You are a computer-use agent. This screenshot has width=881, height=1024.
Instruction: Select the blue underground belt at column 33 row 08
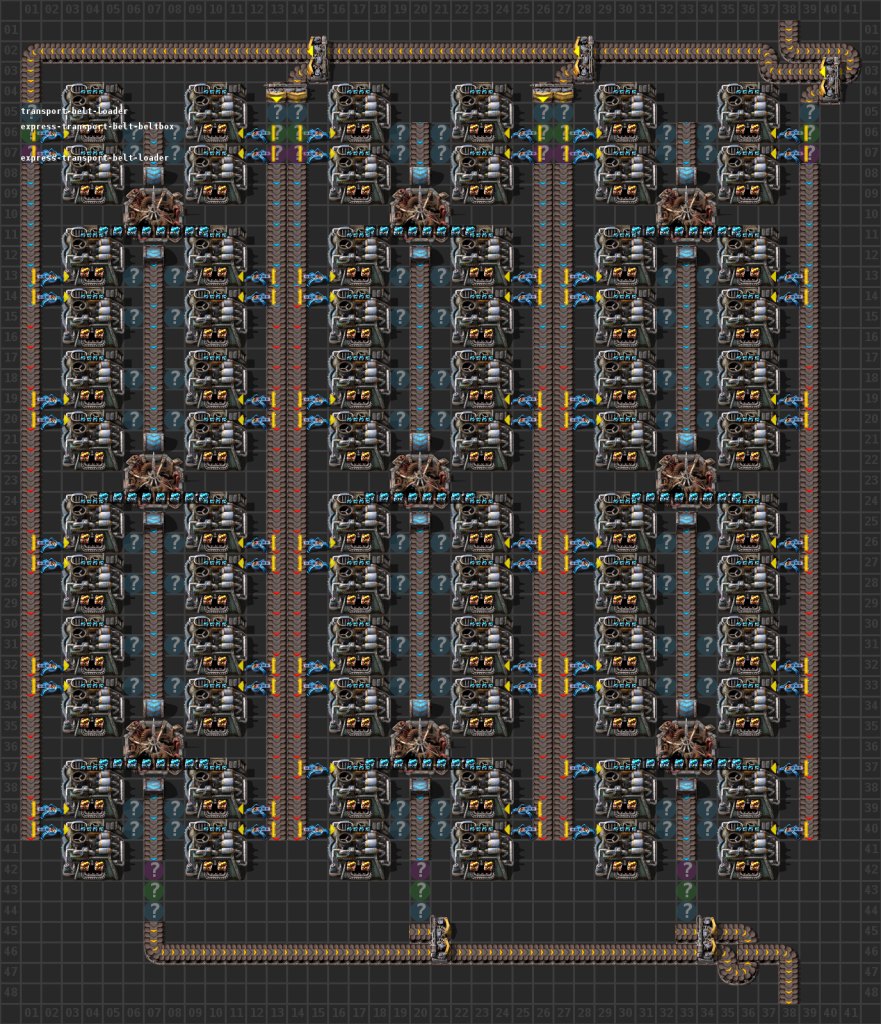[686, 174]
